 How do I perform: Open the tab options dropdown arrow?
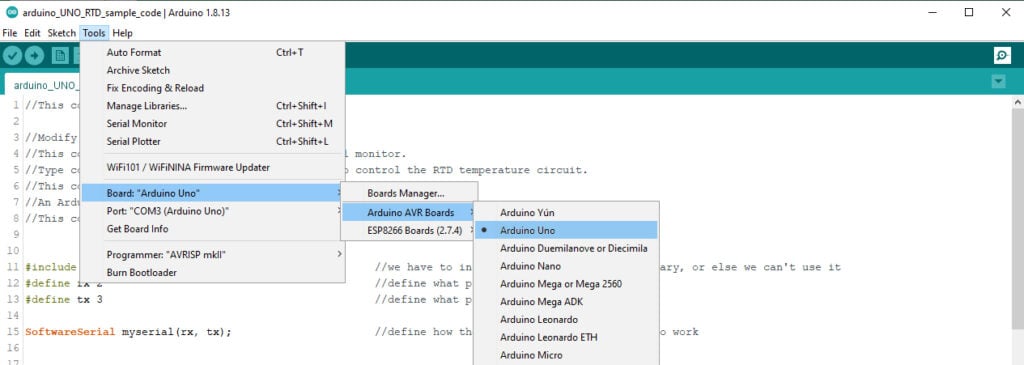pos(998,82)
